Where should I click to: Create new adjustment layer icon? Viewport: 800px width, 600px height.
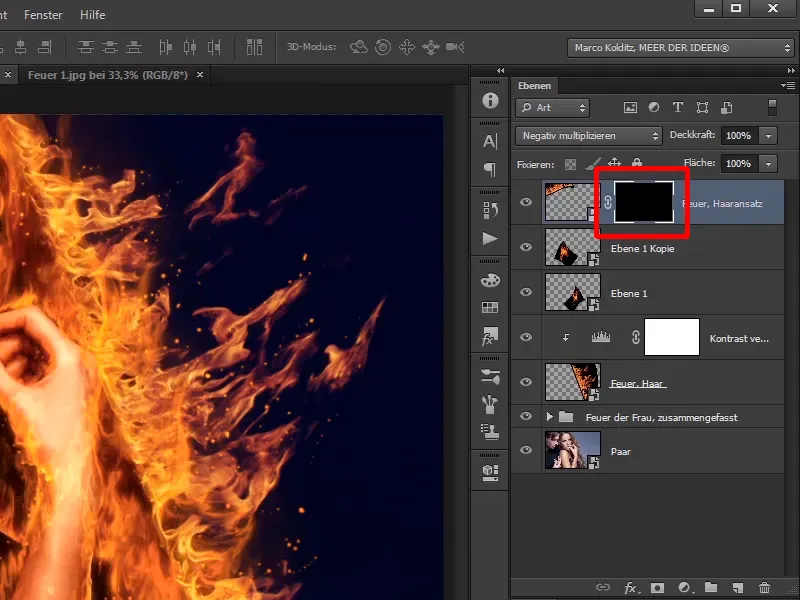point(684,588)
